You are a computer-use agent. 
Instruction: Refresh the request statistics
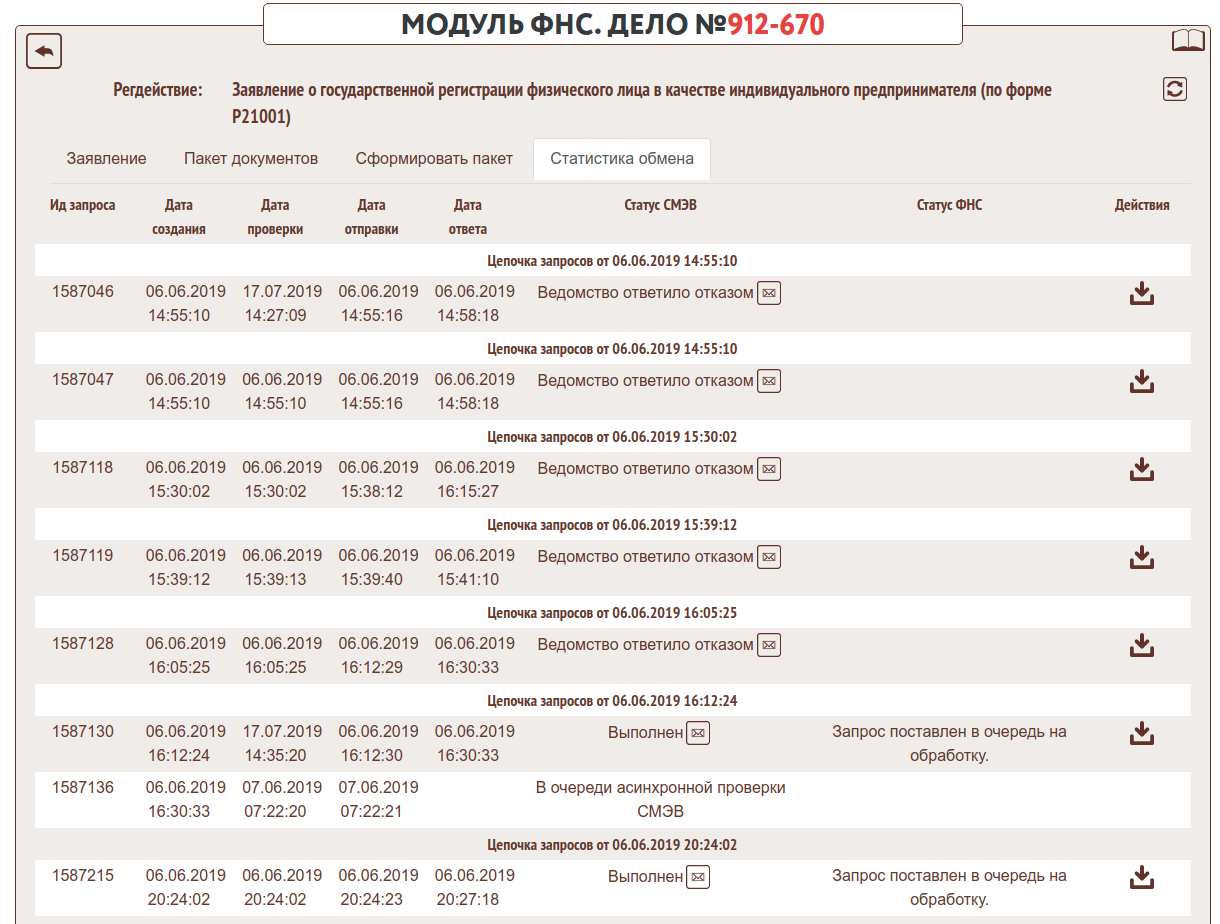pyautogui.click(x=1175, y=89)
